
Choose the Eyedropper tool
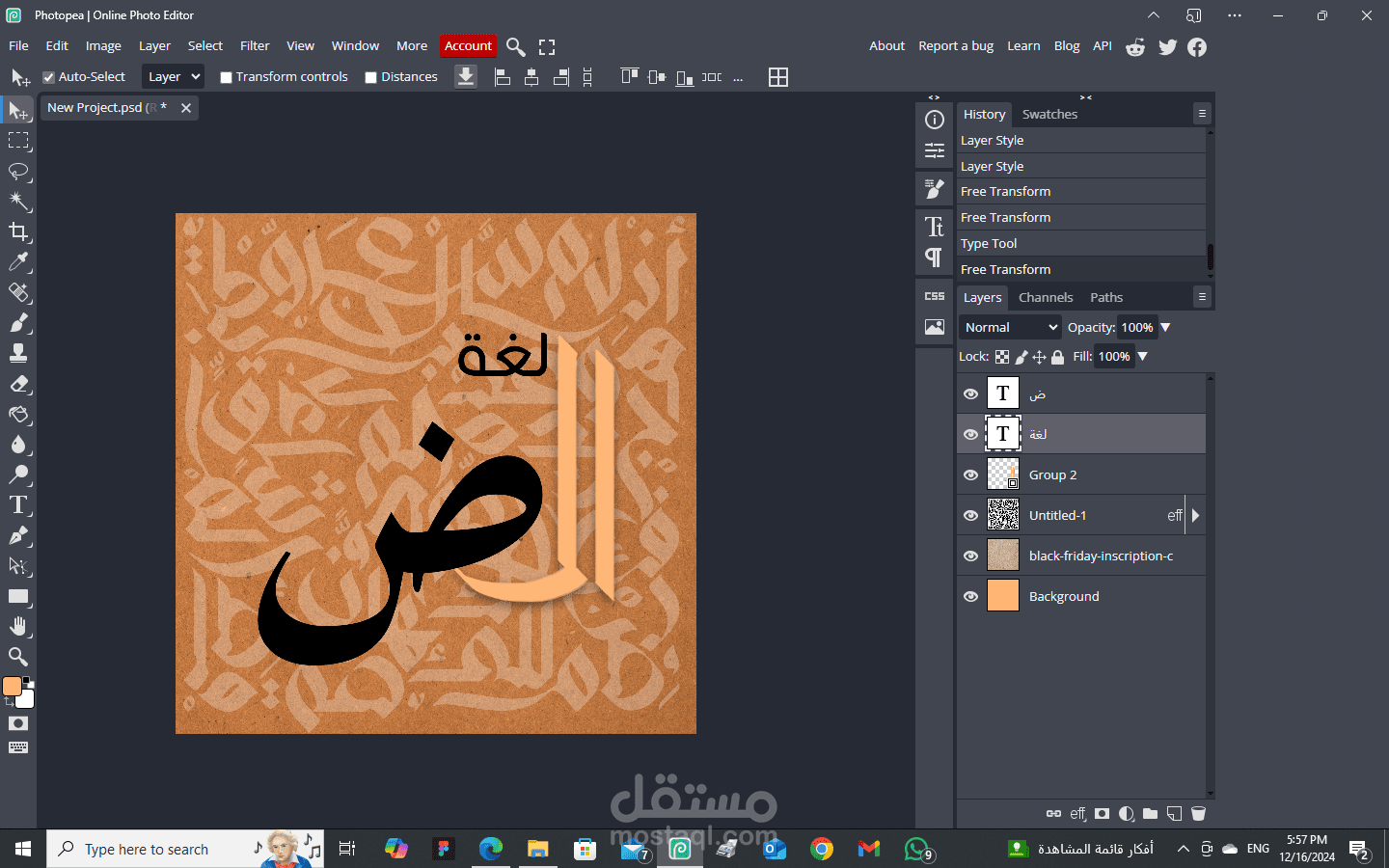click(19, 262)
